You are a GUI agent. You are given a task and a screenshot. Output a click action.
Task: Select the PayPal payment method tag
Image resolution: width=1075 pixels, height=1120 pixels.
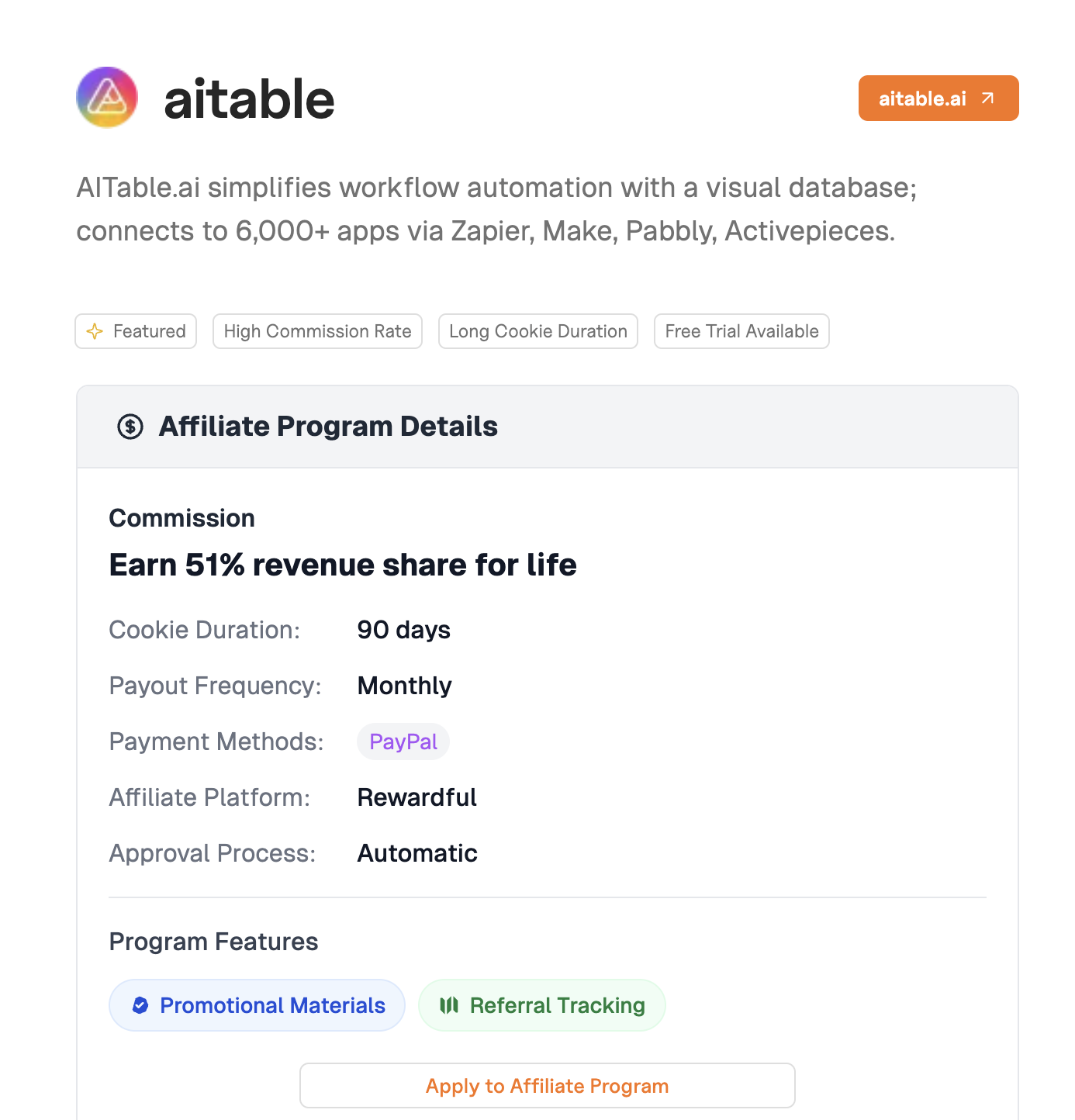click(x=403, y=741)
